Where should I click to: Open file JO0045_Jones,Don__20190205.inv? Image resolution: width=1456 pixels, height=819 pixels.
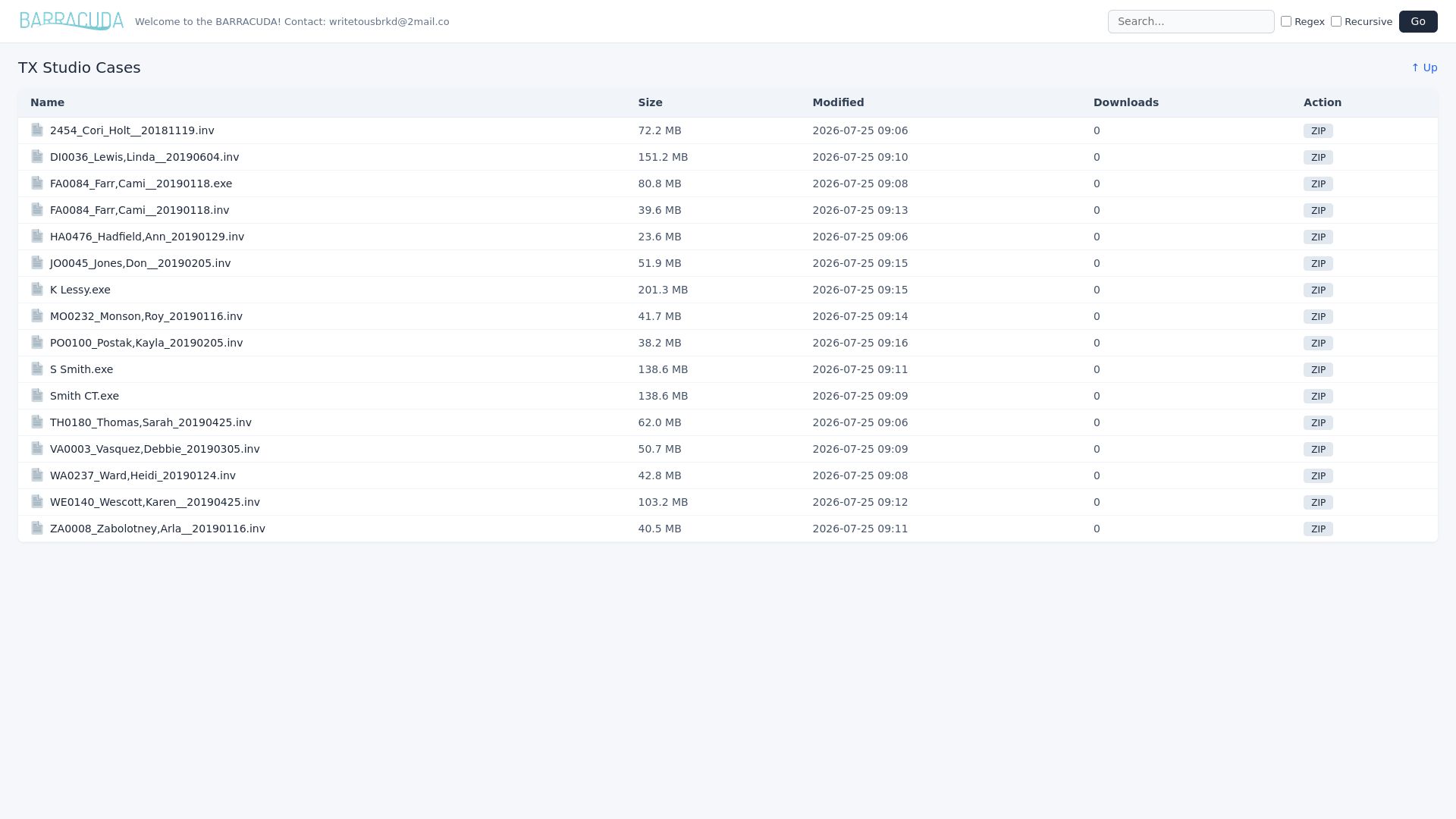tap(140, 263)
